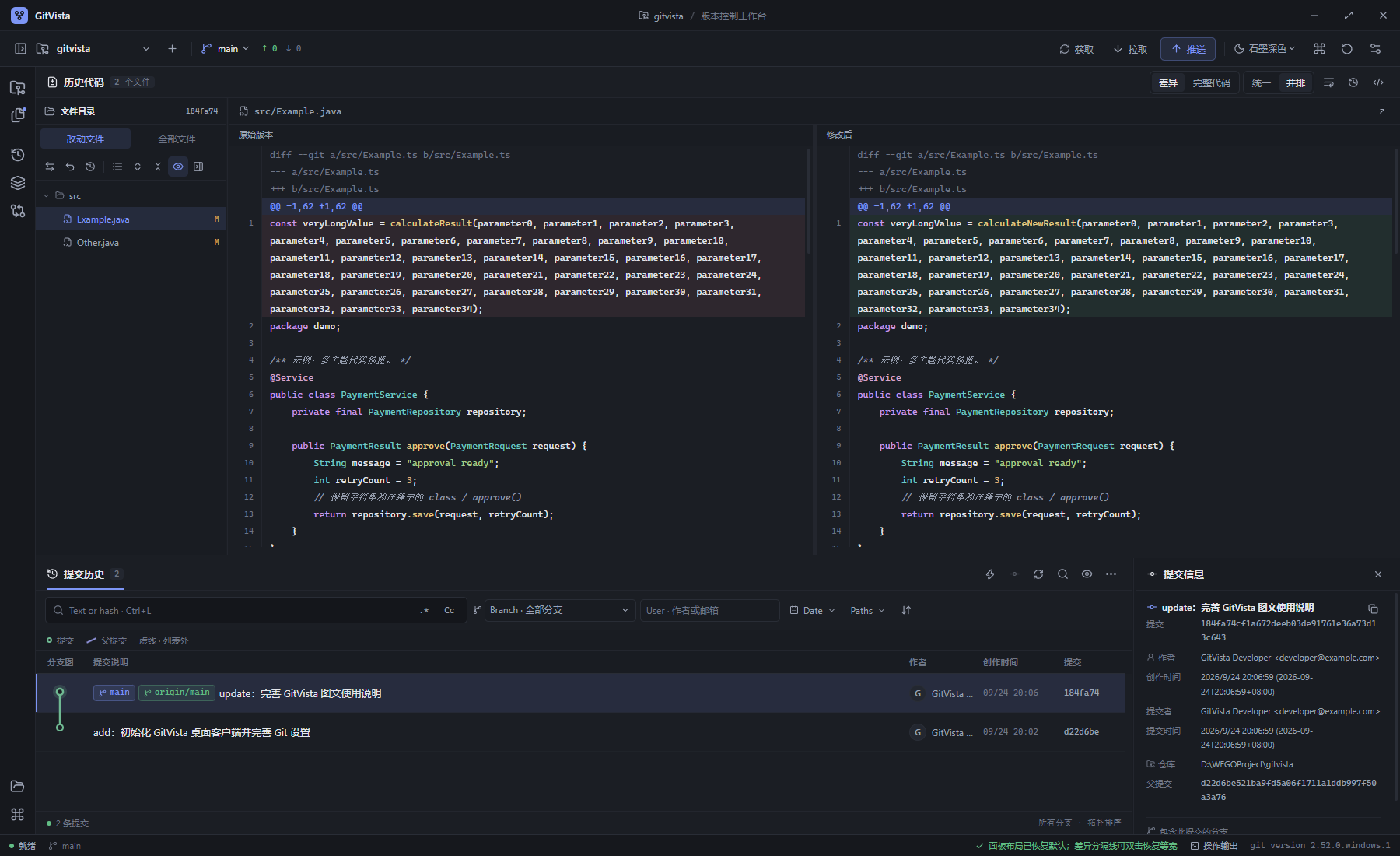Toggle regex matching in commit search box
Viewport: 1400px width, 856px height.
[425, 611]
